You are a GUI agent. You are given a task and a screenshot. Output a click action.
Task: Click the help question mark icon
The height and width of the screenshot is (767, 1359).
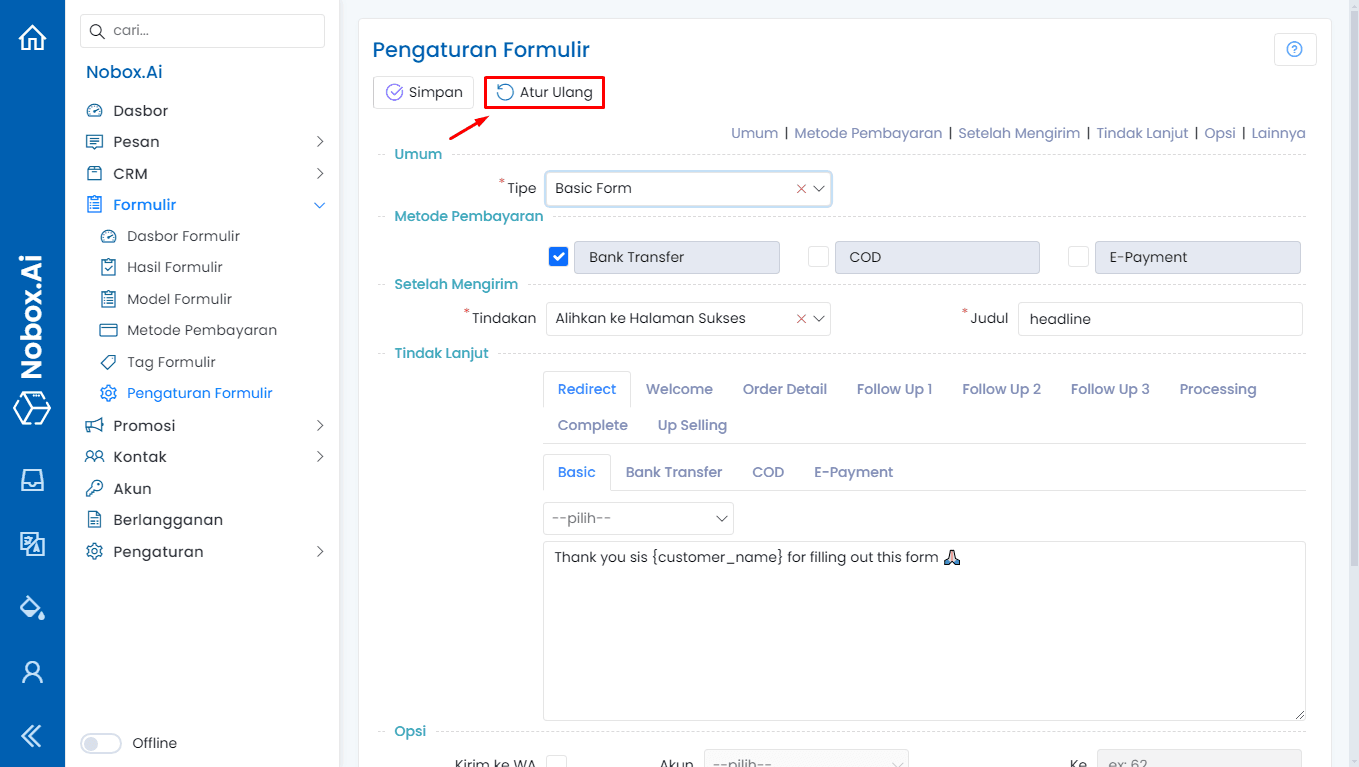coord(1294,49)
